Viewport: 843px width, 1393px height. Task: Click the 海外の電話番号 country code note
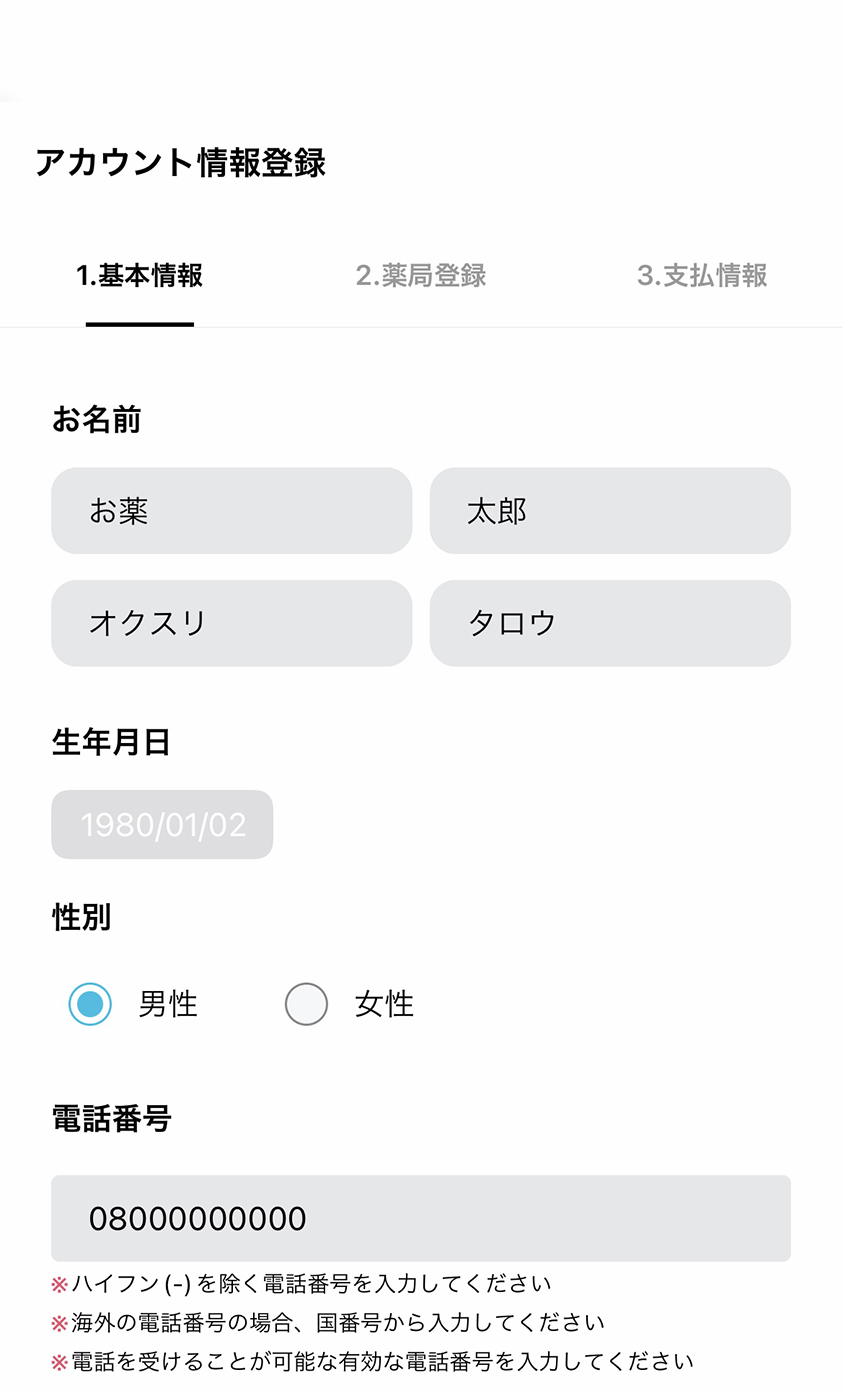coord(337,1322)
